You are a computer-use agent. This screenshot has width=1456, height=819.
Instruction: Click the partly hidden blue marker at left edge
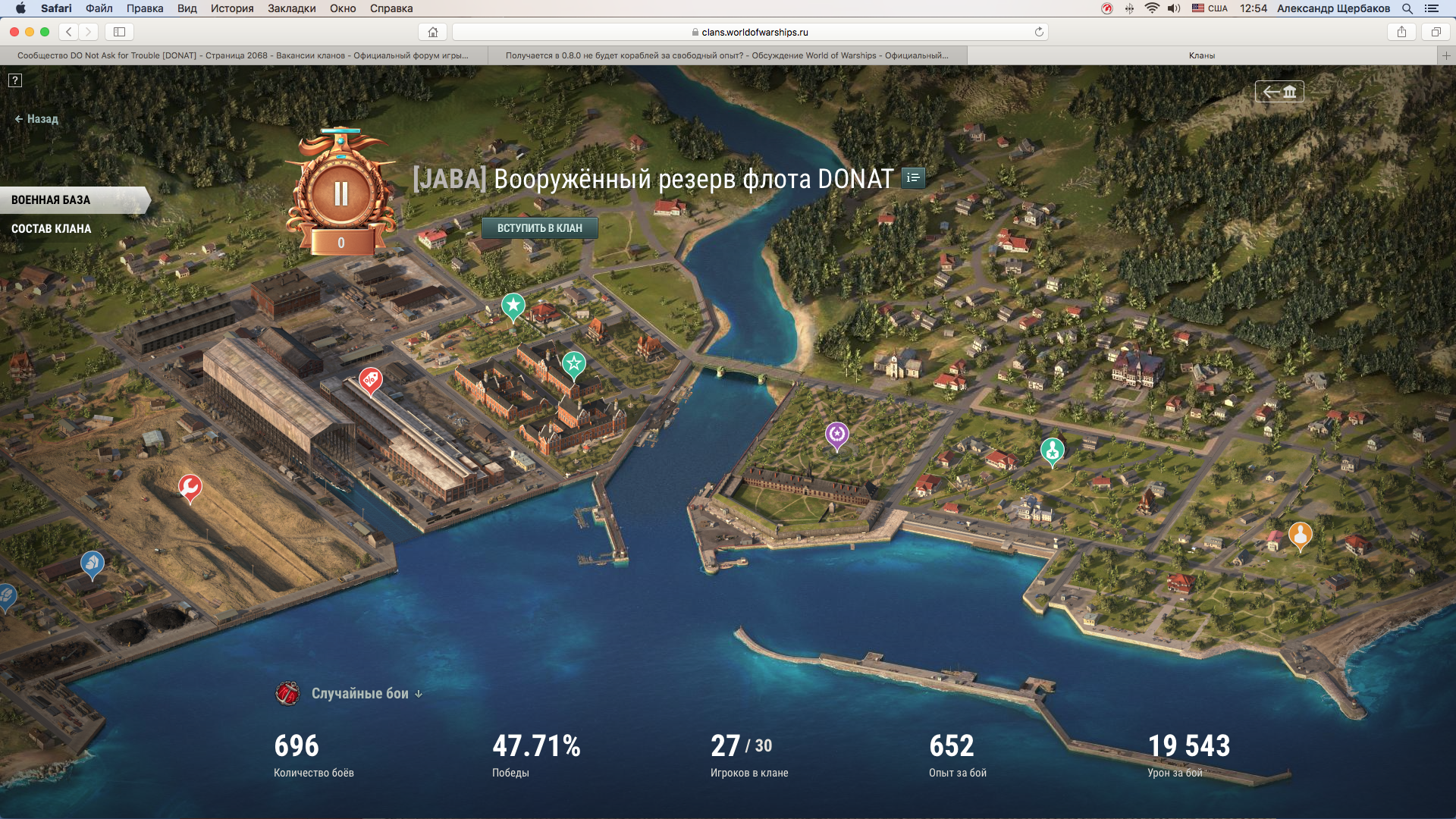[7, 598]
